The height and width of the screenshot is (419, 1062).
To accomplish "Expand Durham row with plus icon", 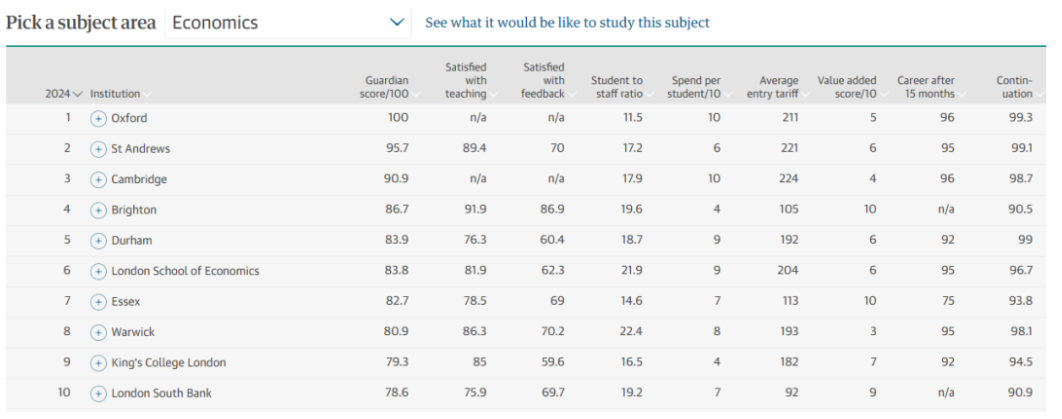I will pos(98,241).
